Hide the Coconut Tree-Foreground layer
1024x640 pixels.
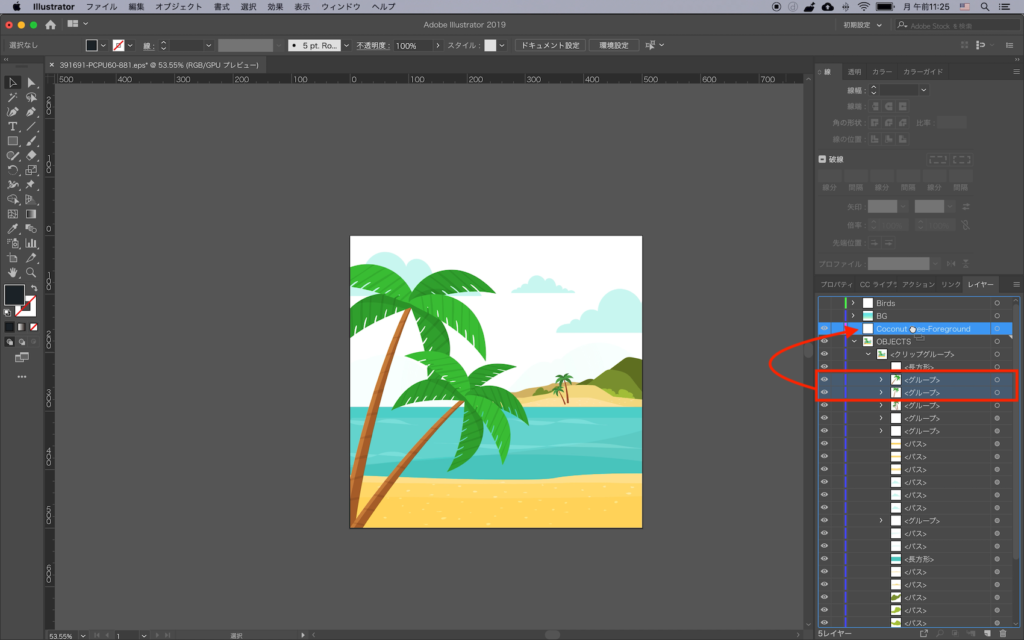tap(824, 329)
